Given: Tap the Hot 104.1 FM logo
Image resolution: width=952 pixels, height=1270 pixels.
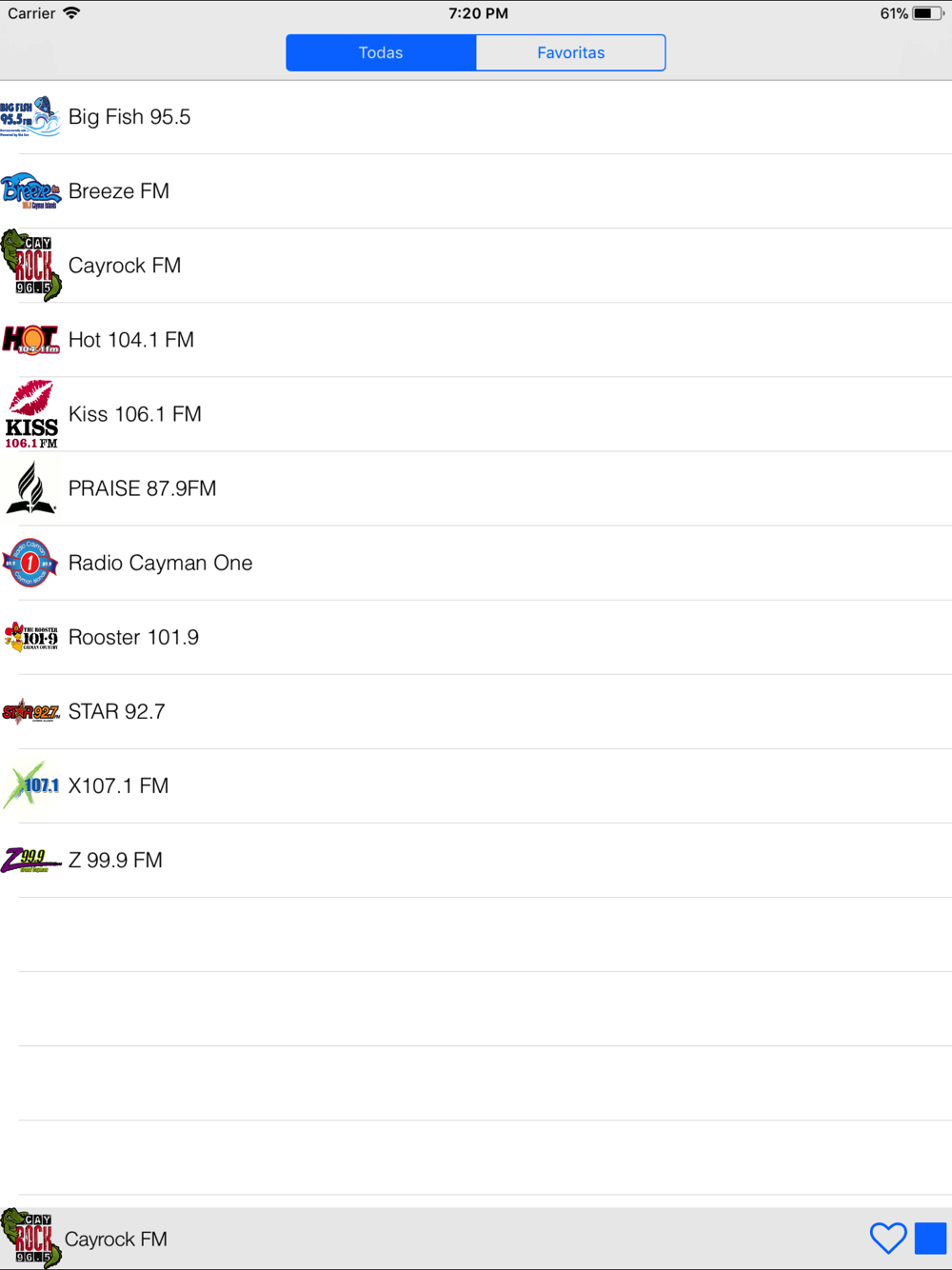Looking at the screenshot, I should (30, 340).
